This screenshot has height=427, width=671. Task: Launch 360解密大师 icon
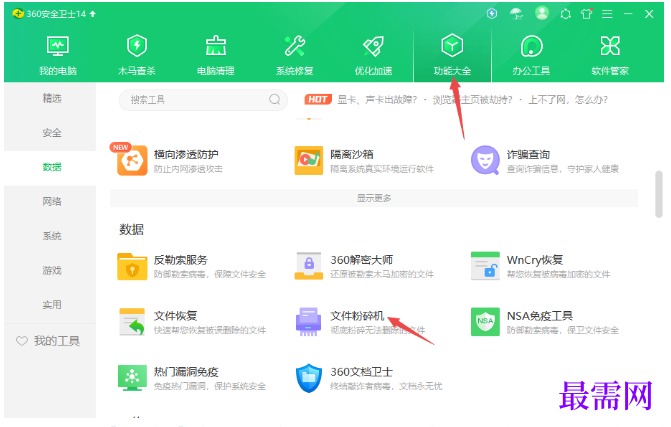[x=309, y=266]
